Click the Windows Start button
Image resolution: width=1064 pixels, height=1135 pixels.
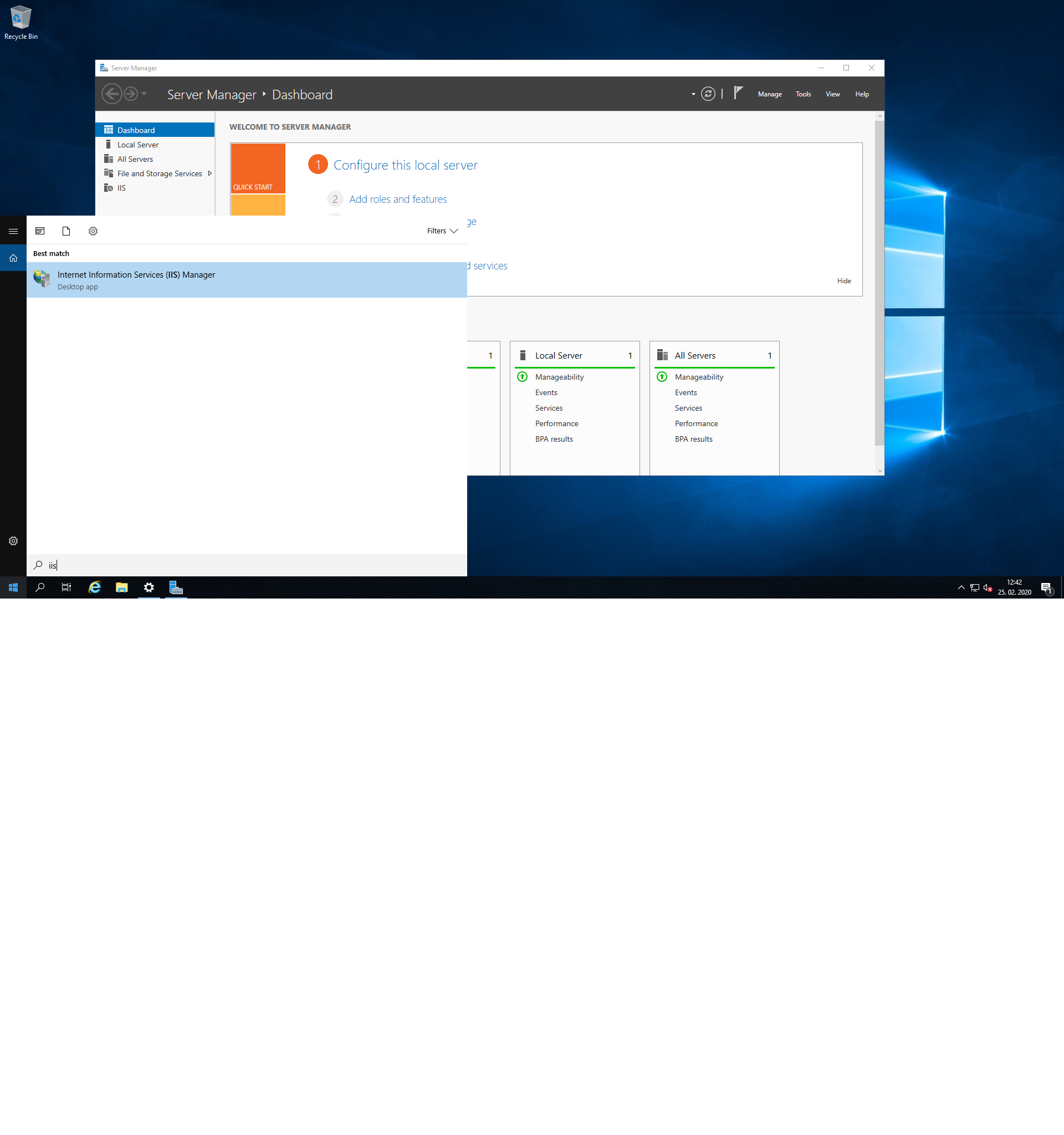pos(13,587)
